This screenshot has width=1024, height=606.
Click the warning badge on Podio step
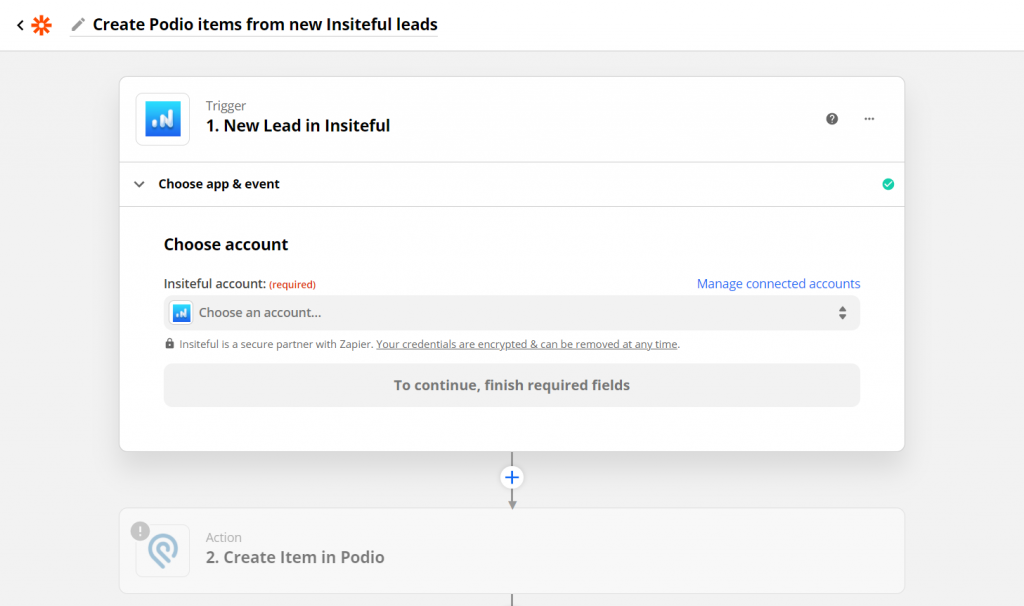(x=140, y=531)
